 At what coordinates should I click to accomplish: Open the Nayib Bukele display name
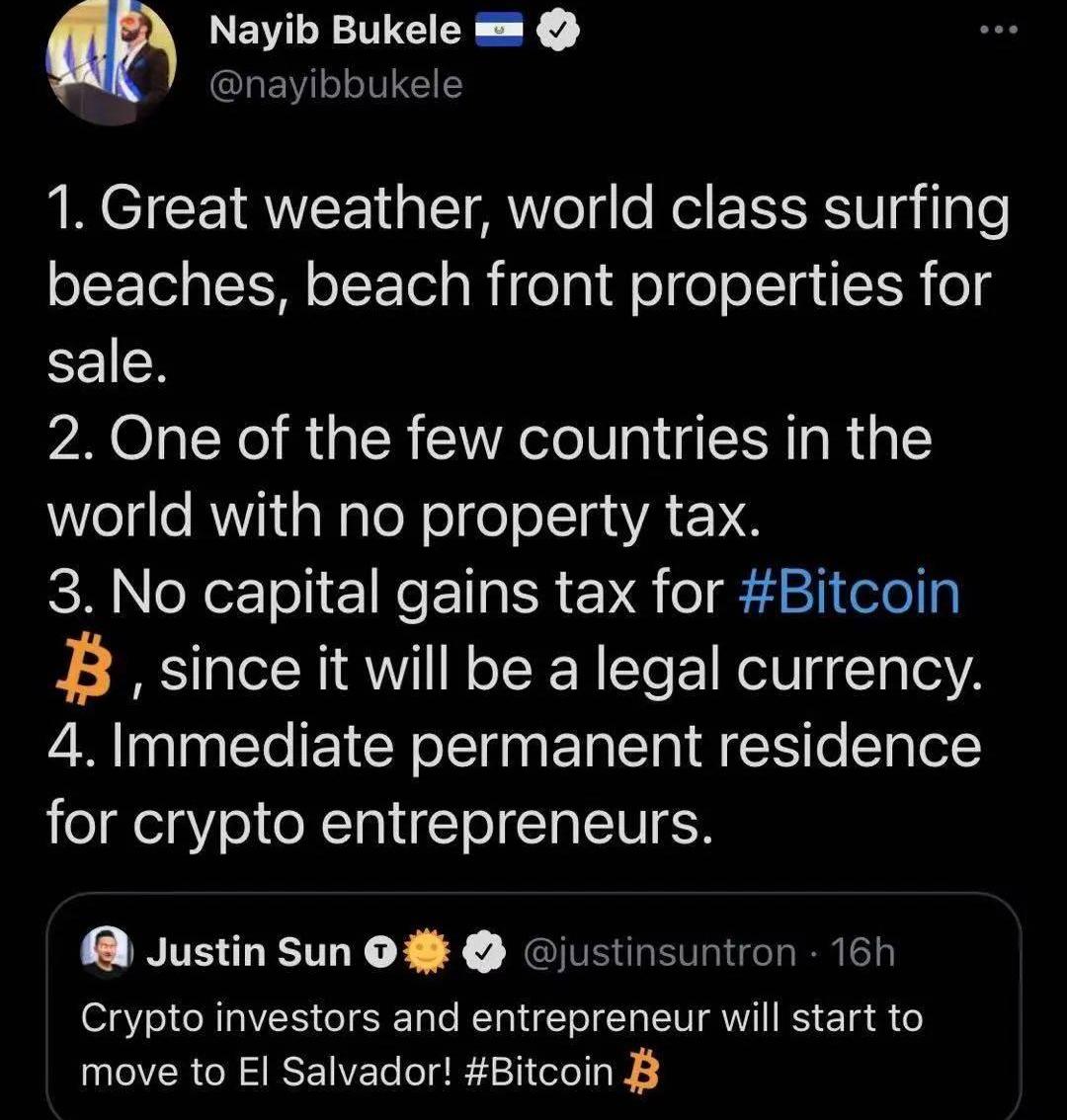tap(335, 32)
